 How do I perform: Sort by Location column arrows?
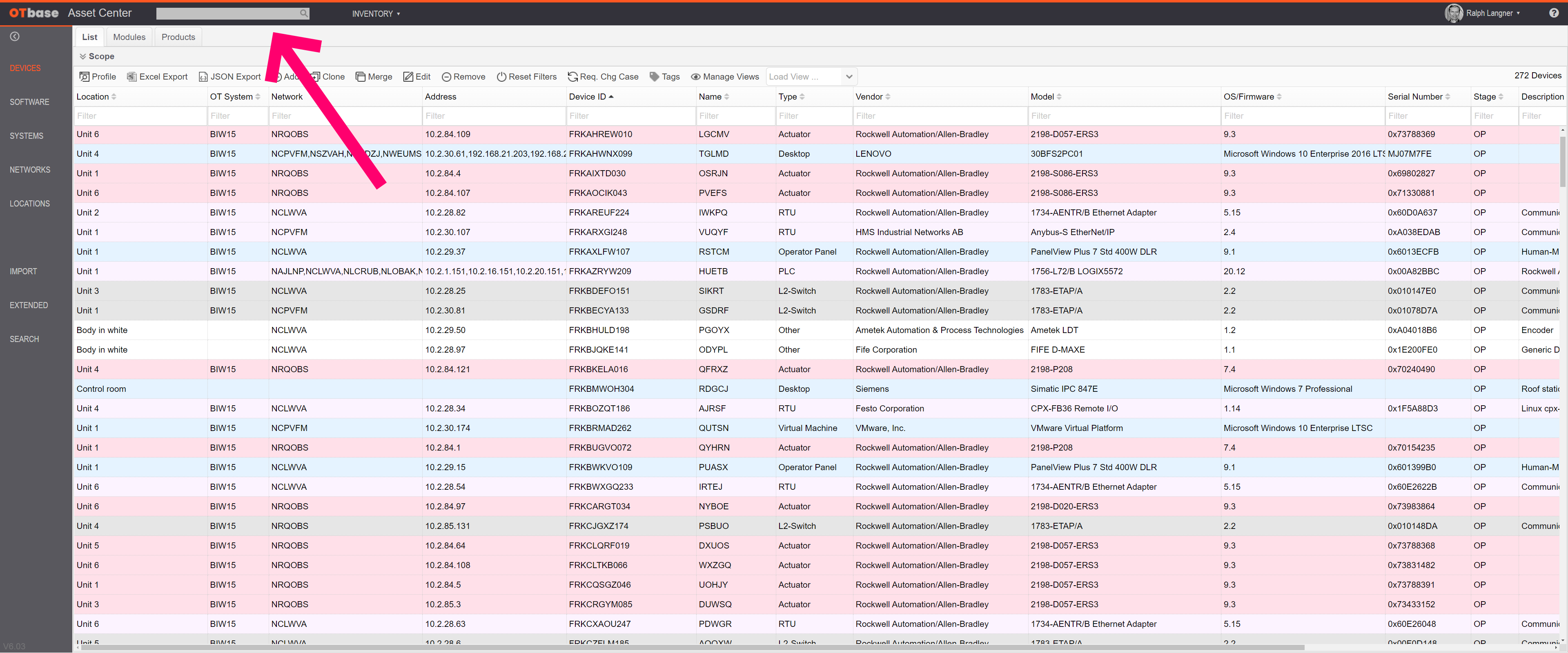pos(114,97)
